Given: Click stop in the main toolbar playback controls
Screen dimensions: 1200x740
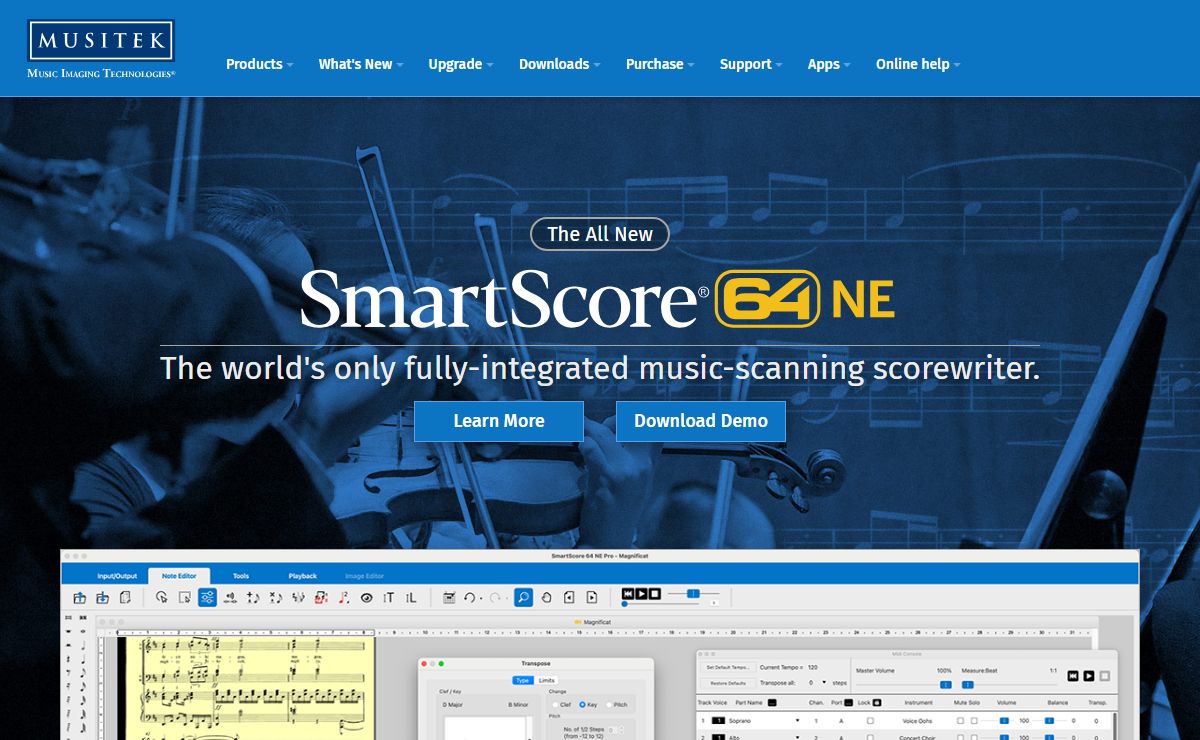Looking at the screenshot, I should coord(654,594).
